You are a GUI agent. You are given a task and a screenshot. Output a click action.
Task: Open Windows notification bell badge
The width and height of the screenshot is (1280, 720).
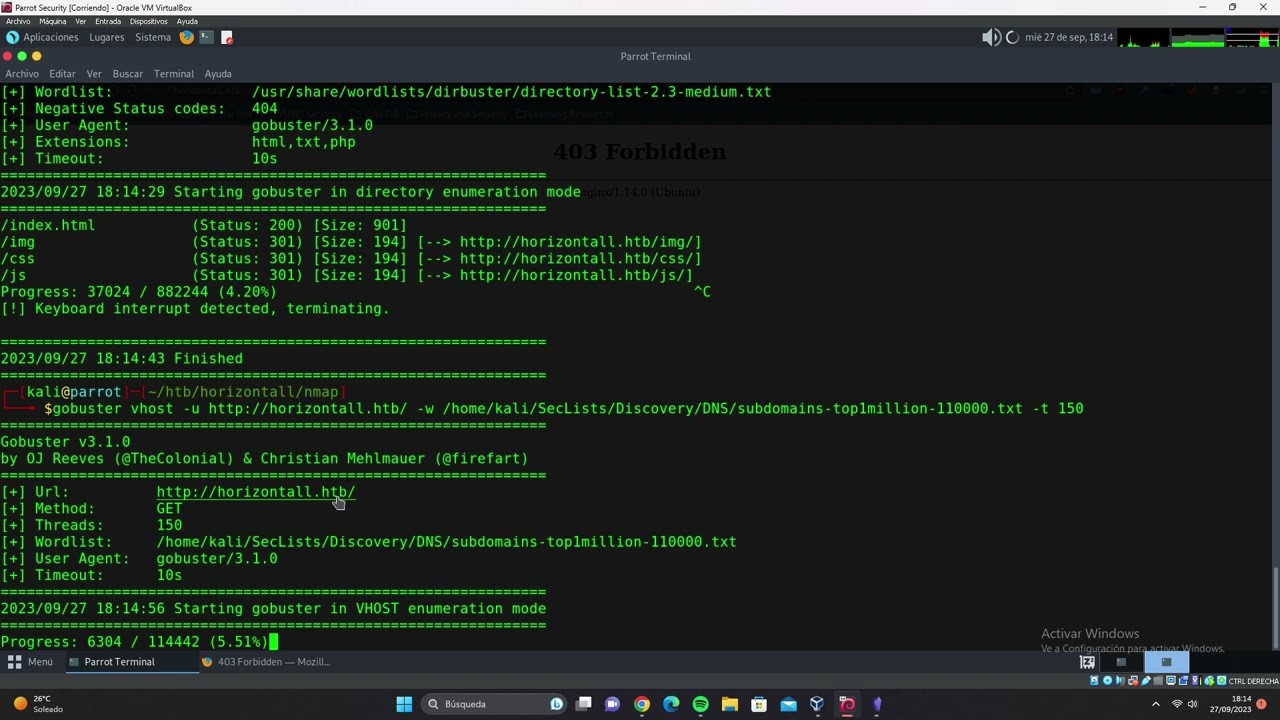[x=1262, y=704]
